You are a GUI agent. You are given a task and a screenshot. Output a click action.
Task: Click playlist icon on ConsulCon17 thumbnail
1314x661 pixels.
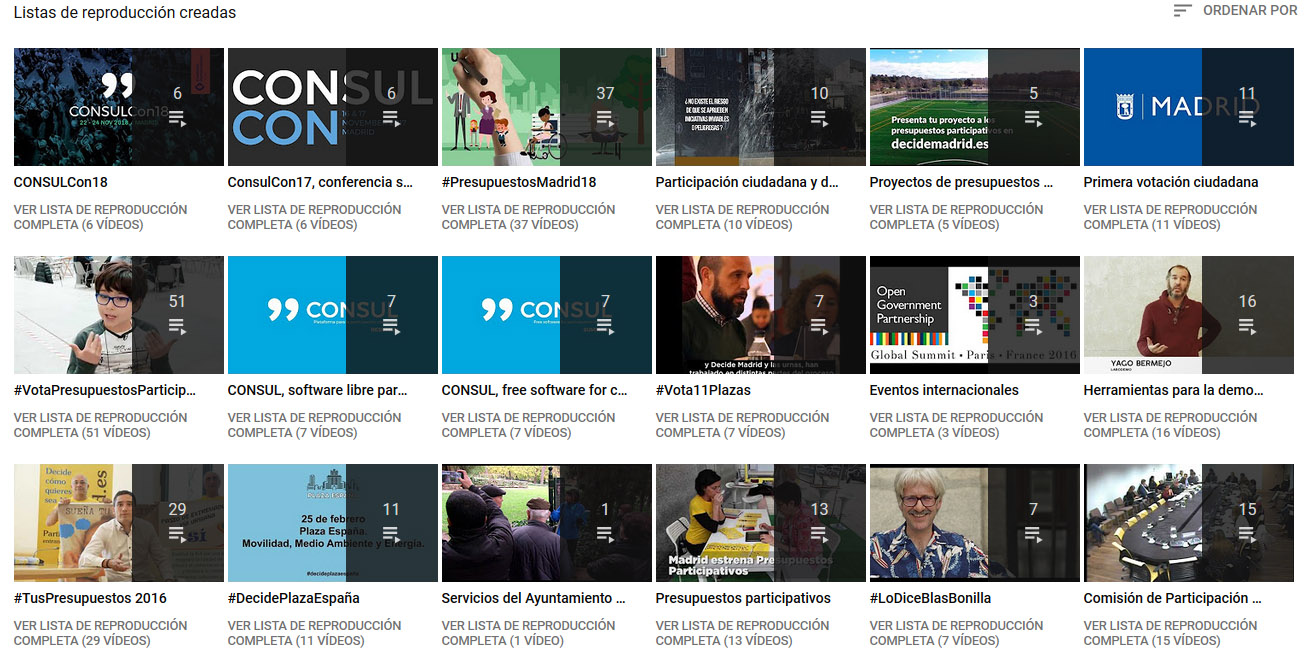[x=391, y=118]
